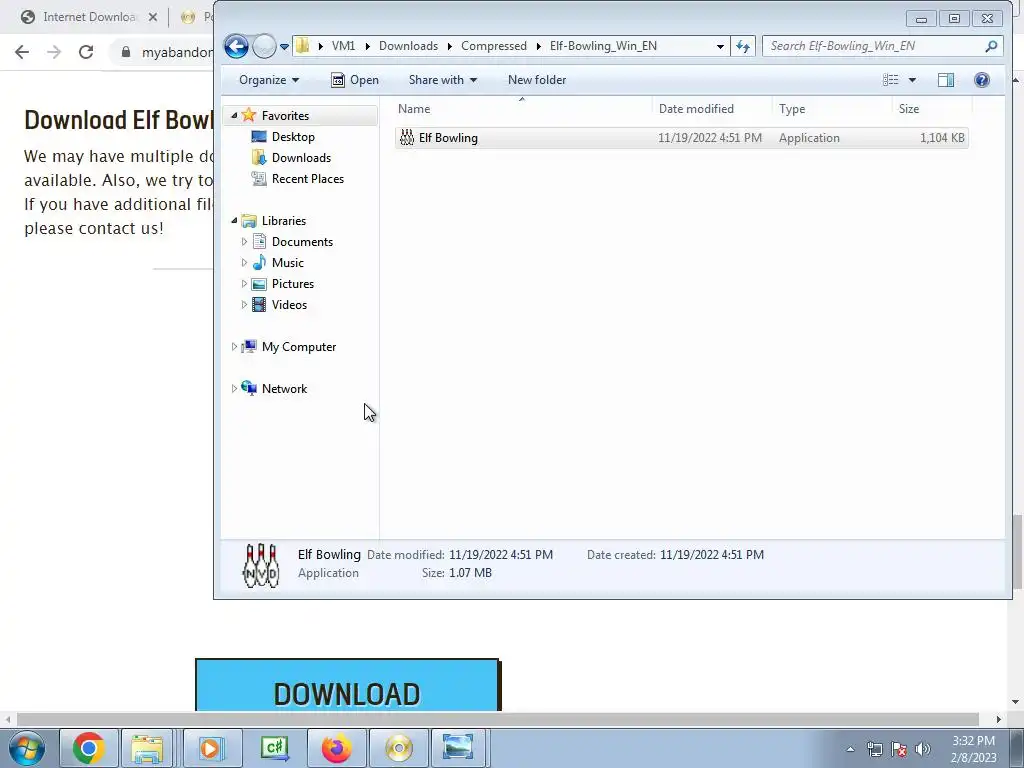This screenshot has width=1024, height=768.
Task: Expand the Videos library
Action: tap(244, 304)
